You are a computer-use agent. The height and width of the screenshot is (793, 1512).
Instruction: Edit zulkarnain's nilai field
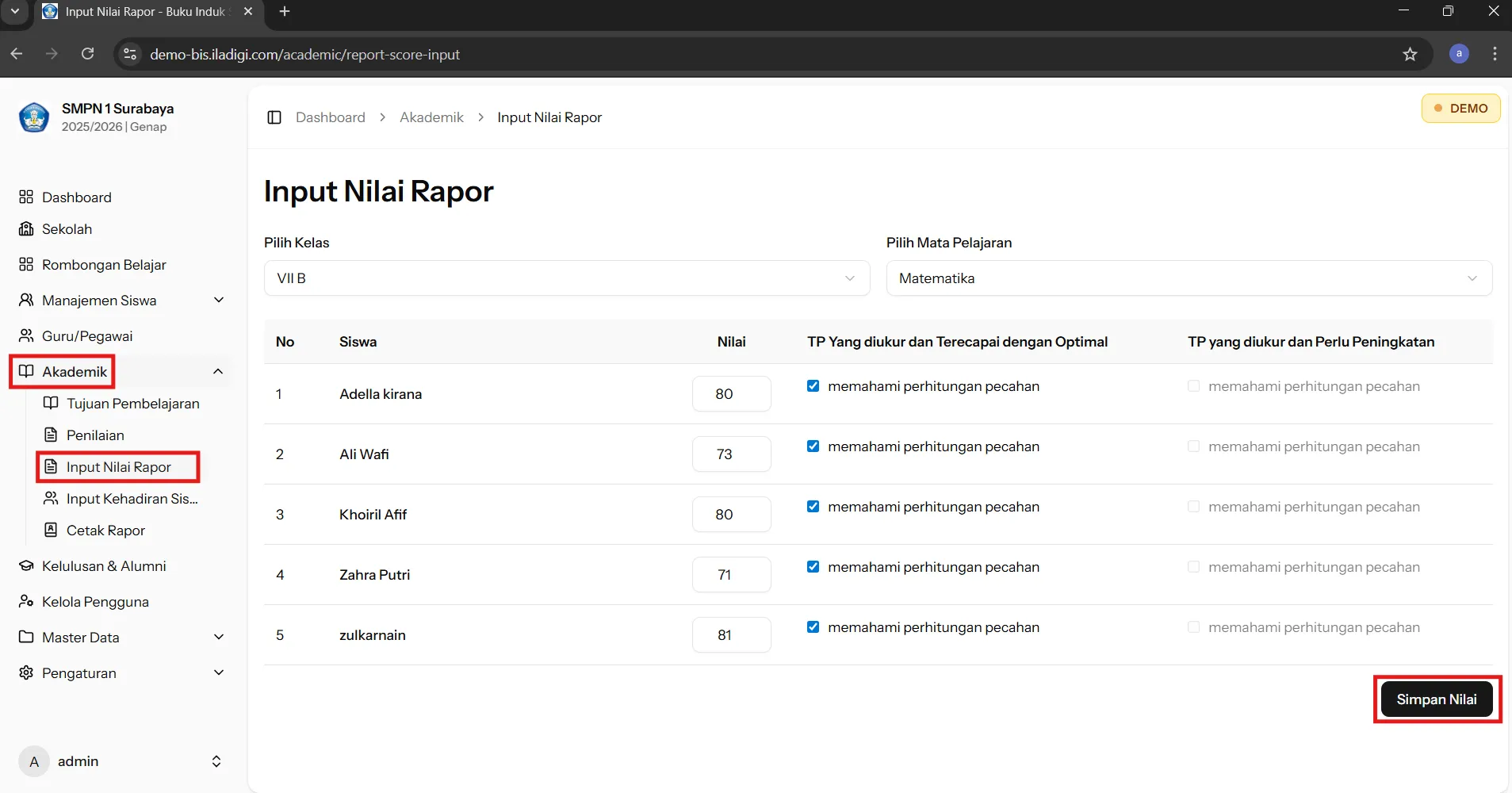point(731,635)
